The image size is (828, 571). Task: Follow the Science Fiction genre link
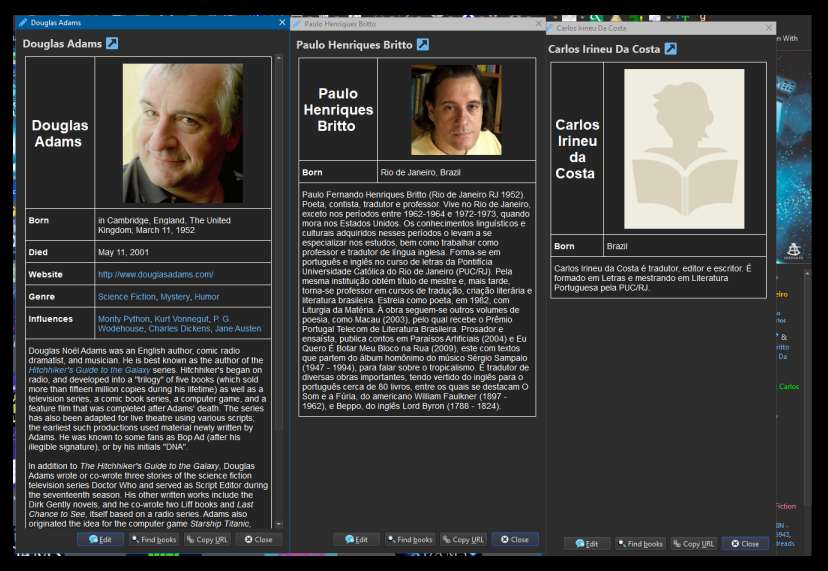click(x=127, y=297)
